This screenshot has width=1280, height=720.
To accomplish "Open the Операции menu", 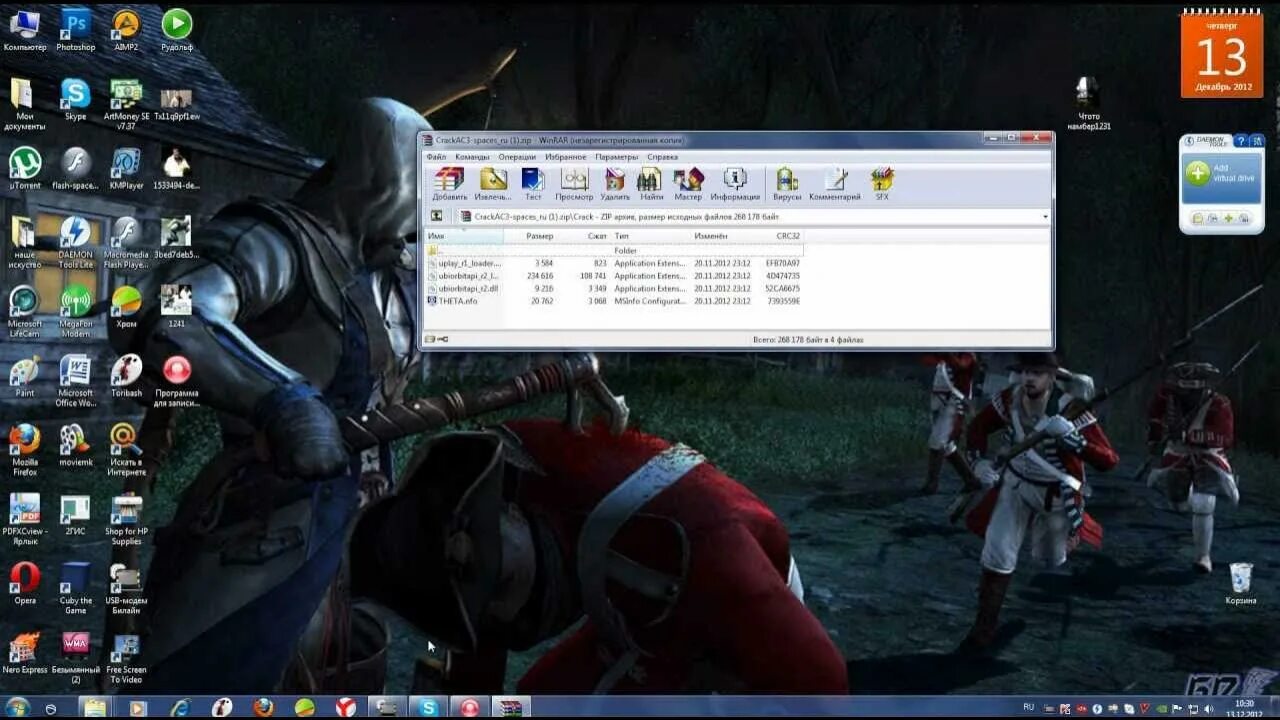I will click(x=517, y=157).
